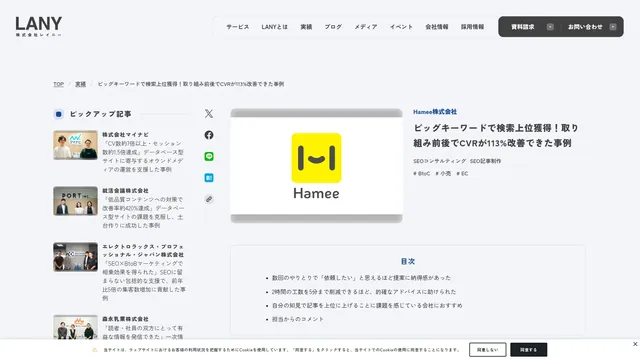
Task: Select the # 小売 hashtag
Action: pos(443,173)
